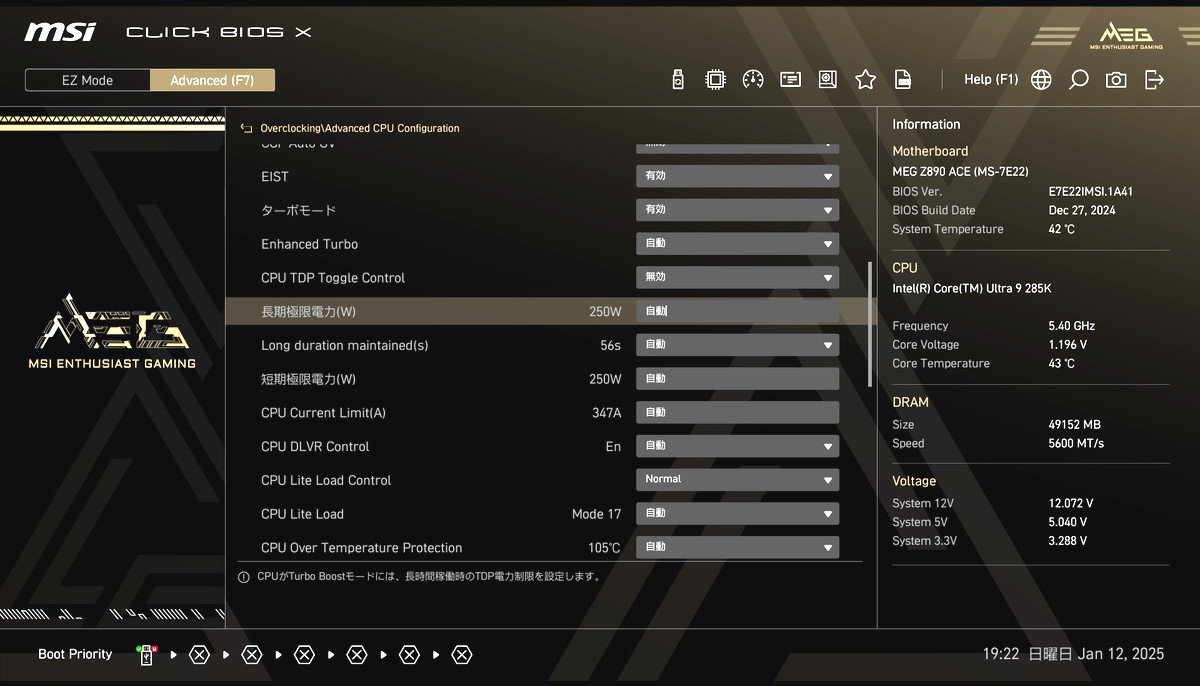This screenshot has height=686, width=1200.
Task: Select the Enhanced Turbo label
Action: click(309, 244)
